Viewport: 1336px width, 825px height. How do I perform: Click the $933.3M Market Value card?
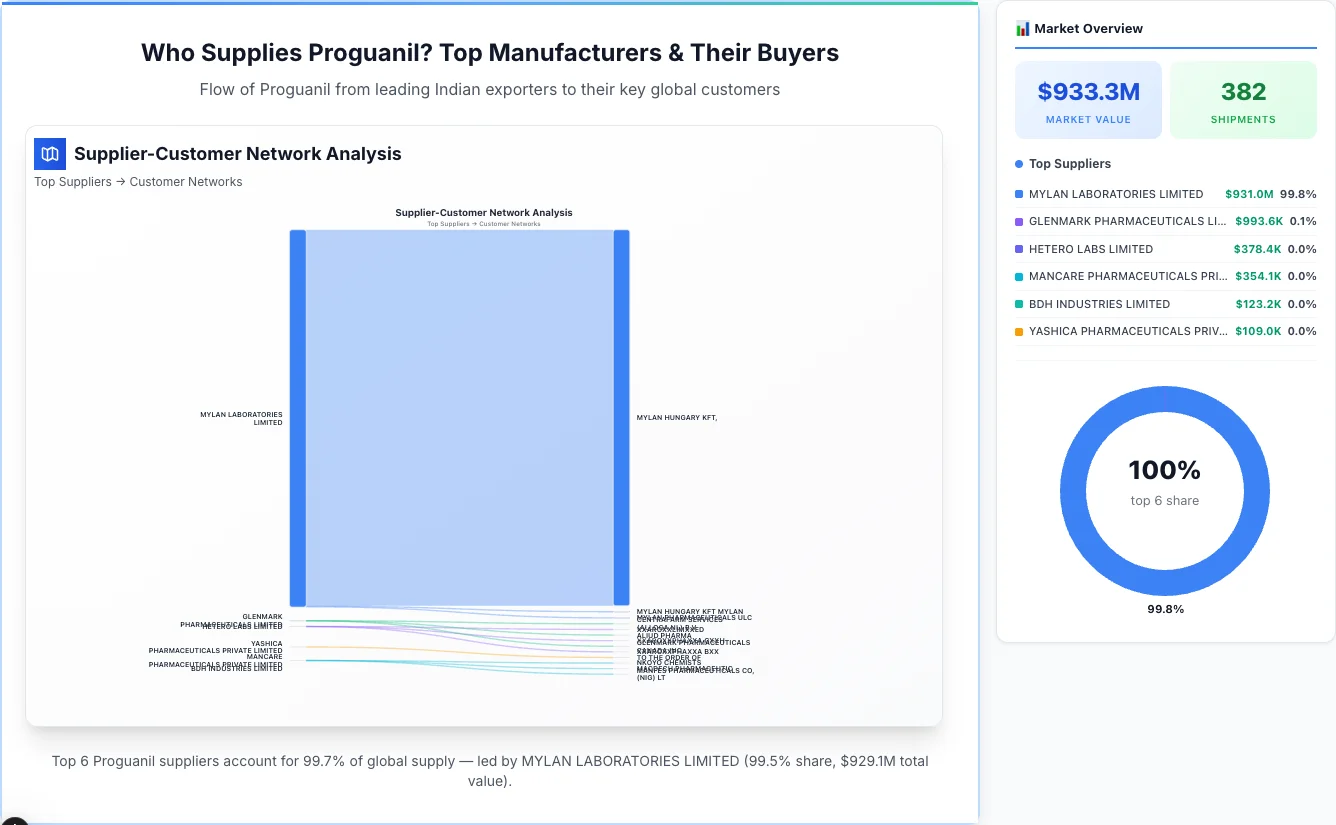click(1088, 99)
